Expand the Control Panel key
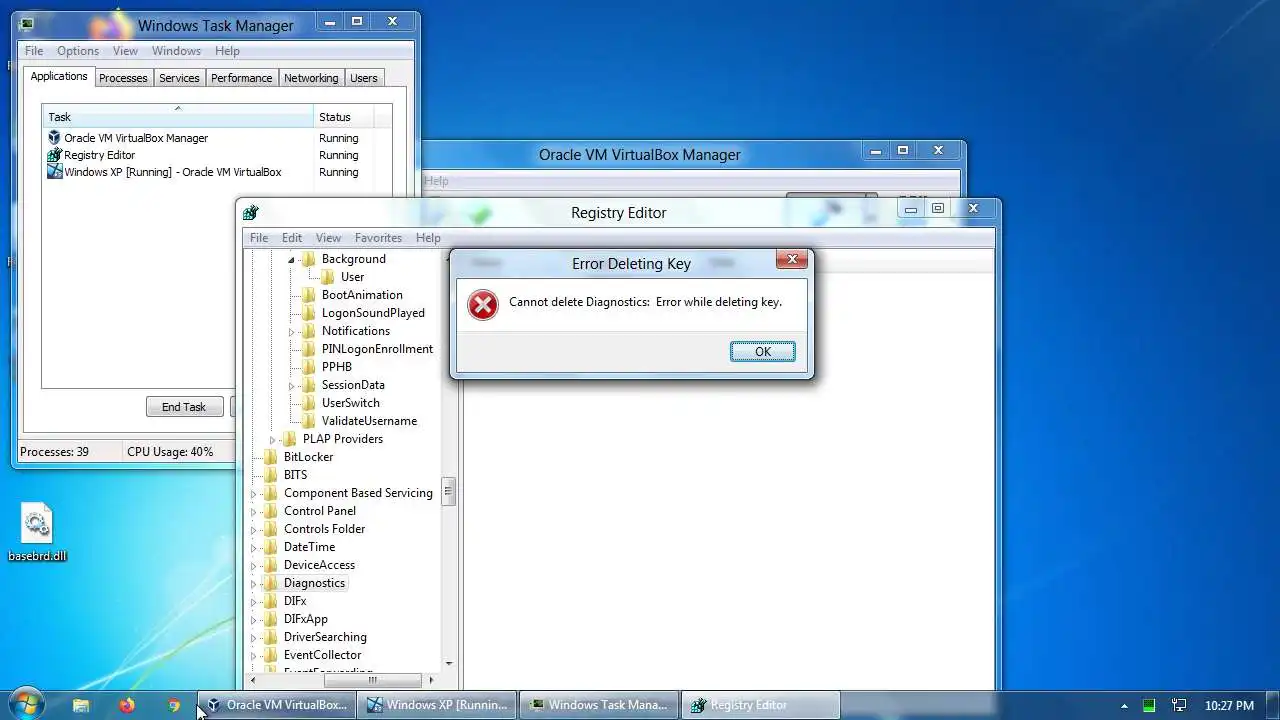 [254, 511]
